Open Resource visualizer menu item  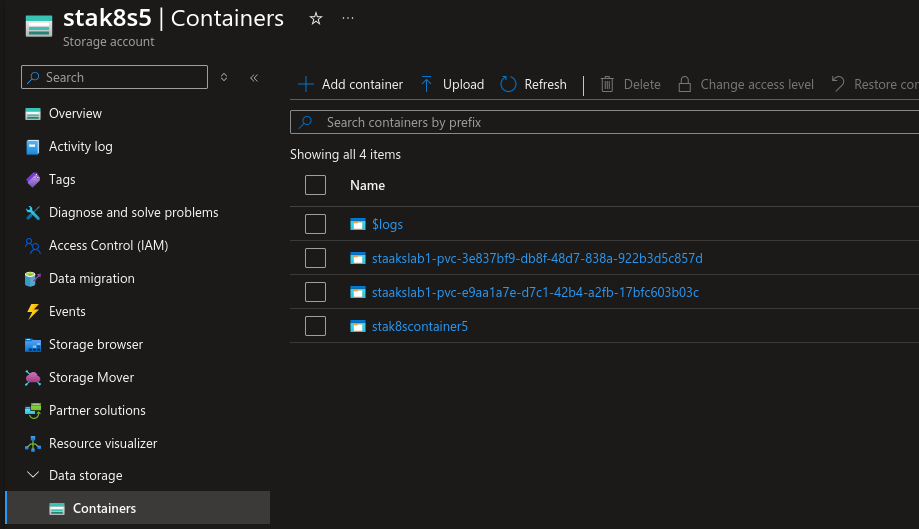[x=103, y=443]
